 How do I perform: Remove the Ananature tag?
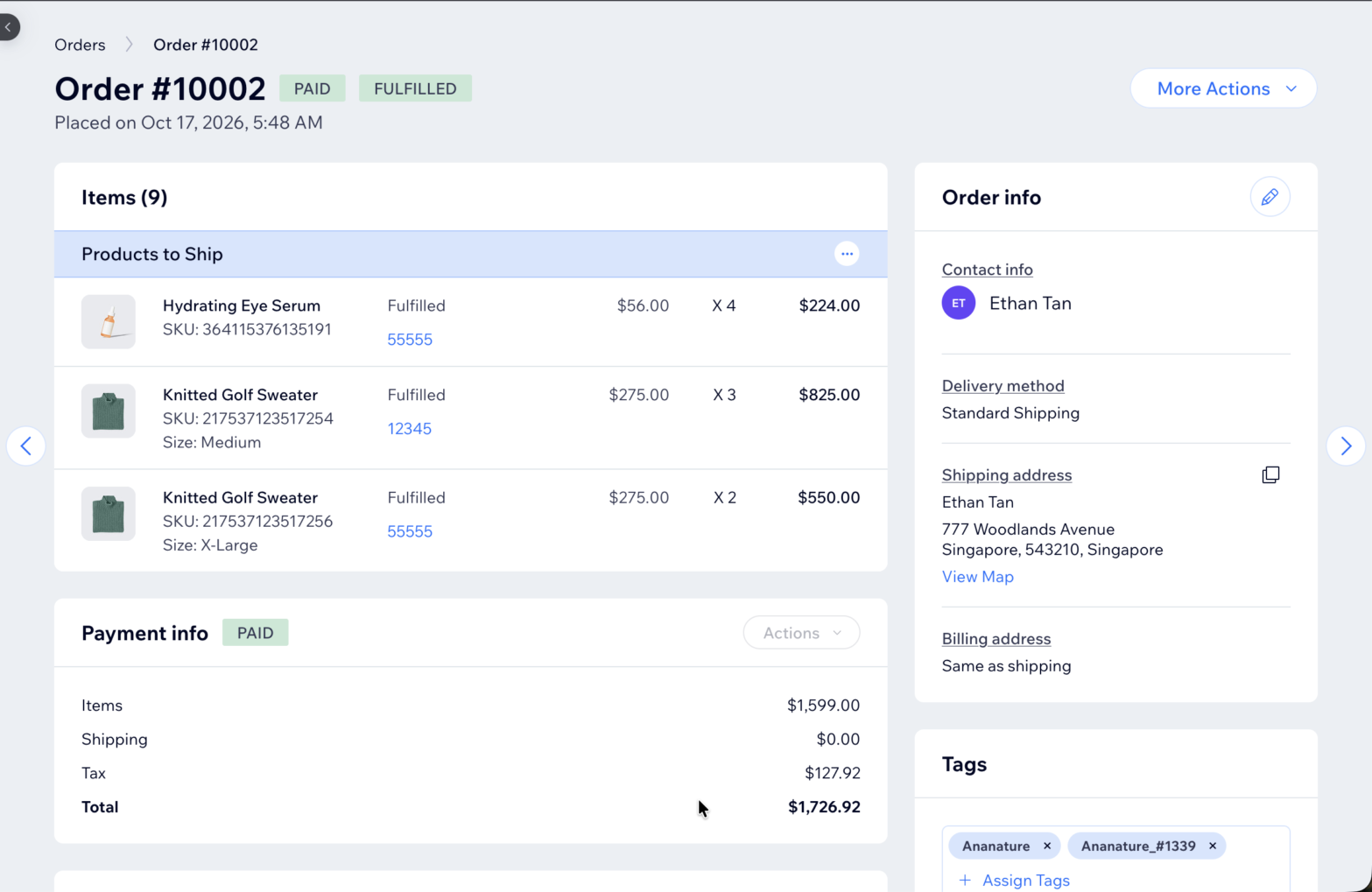click(1047, 846)
